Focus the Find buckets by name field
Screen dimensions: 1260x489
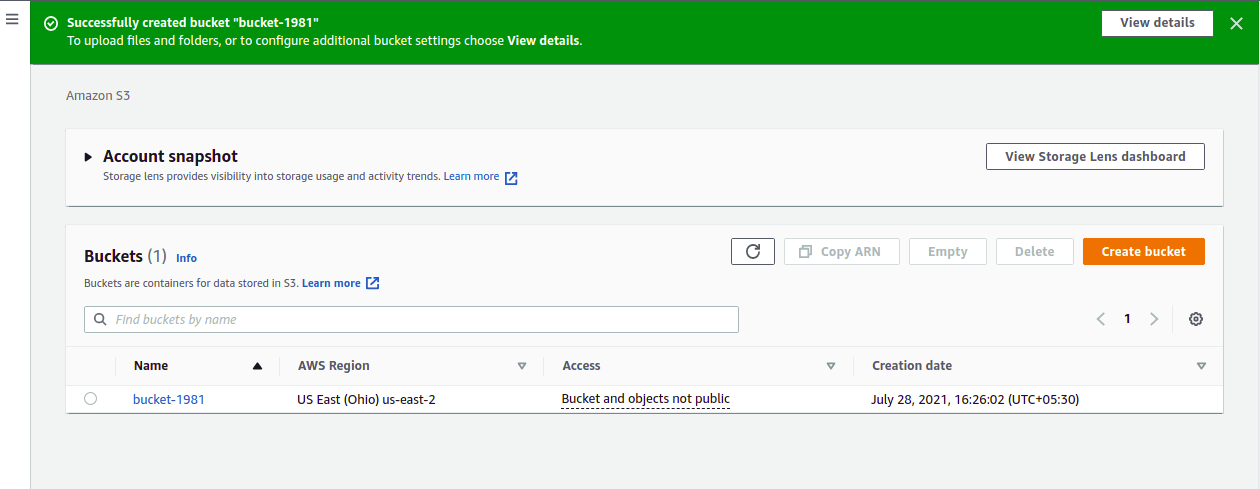[411, 319]
